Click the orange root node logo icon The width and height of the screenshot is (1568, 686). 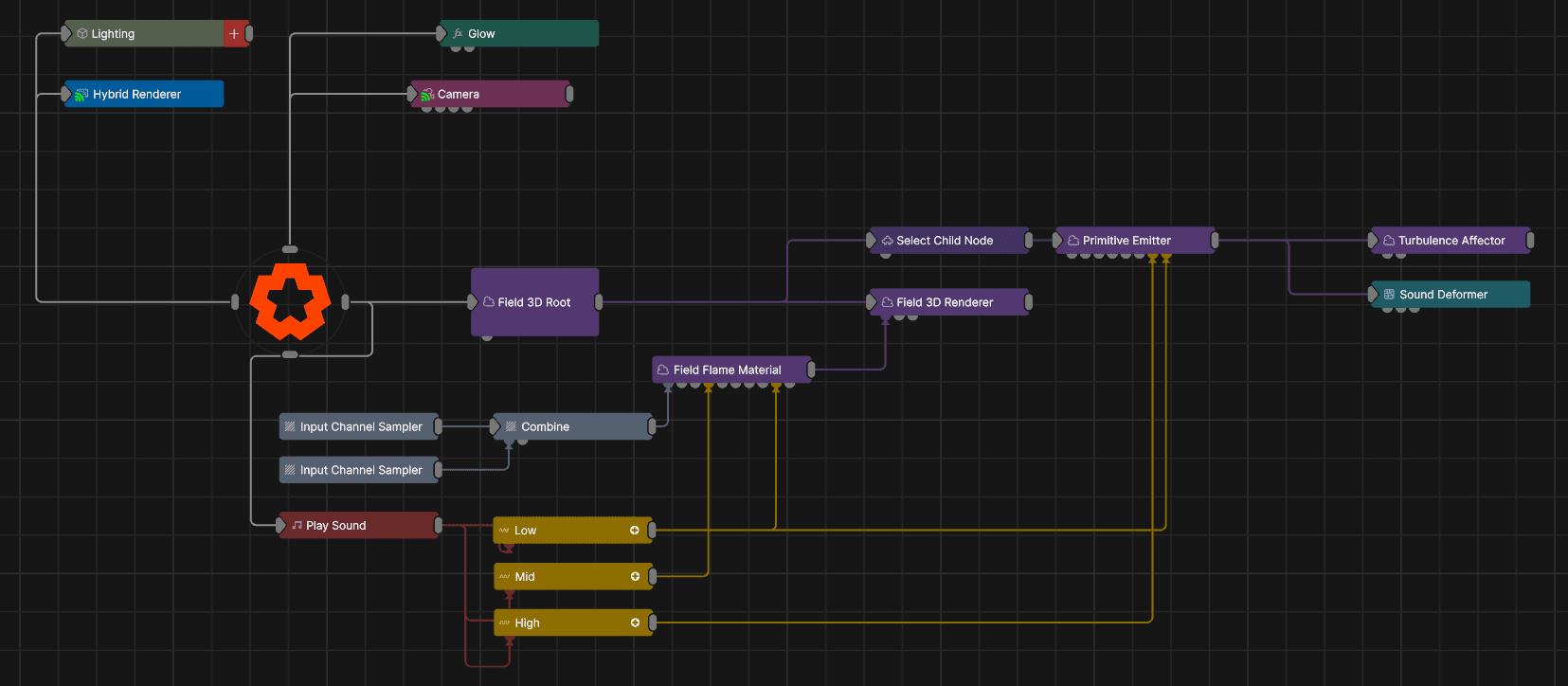[x=290, y=302]
